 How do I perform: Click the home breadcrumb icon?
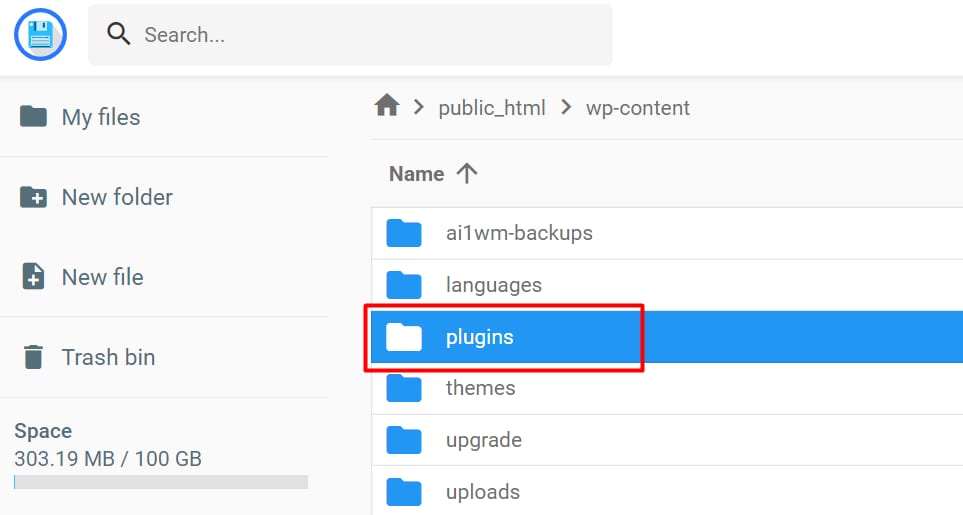(387, 106)
